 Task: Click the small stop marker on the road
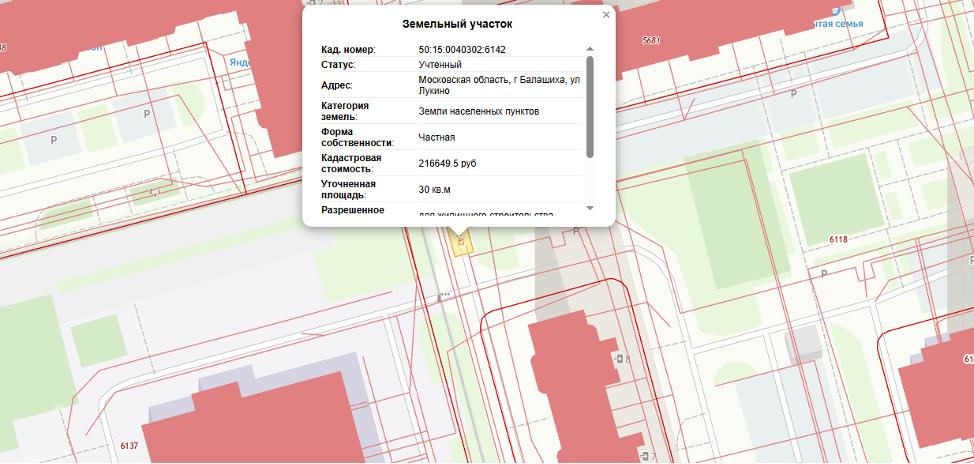[x=440, y=295]
